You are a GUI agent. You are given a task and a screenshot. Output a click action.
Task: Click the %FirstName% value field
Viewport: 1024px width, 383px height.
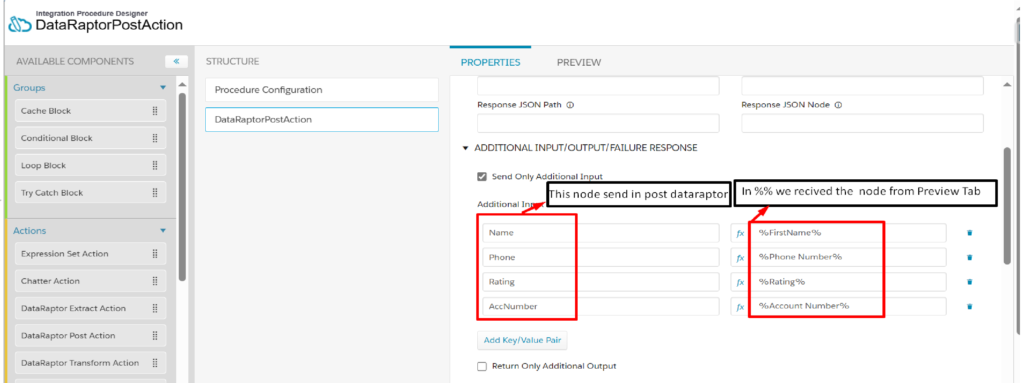point(849,233)
